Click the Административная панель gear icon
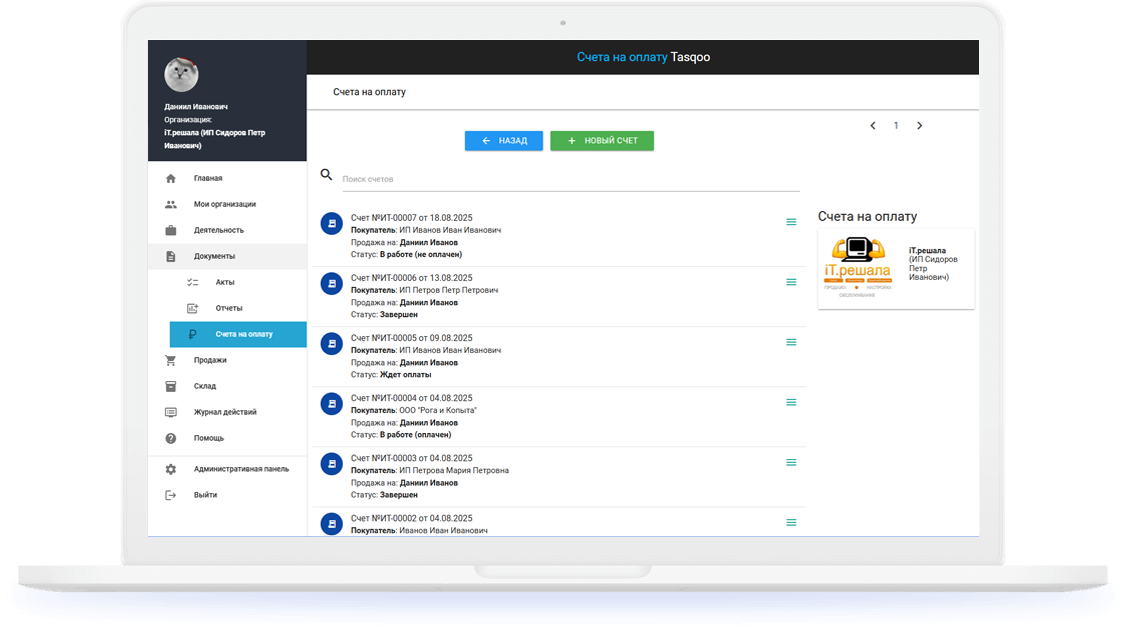 (x=170, y=469)
